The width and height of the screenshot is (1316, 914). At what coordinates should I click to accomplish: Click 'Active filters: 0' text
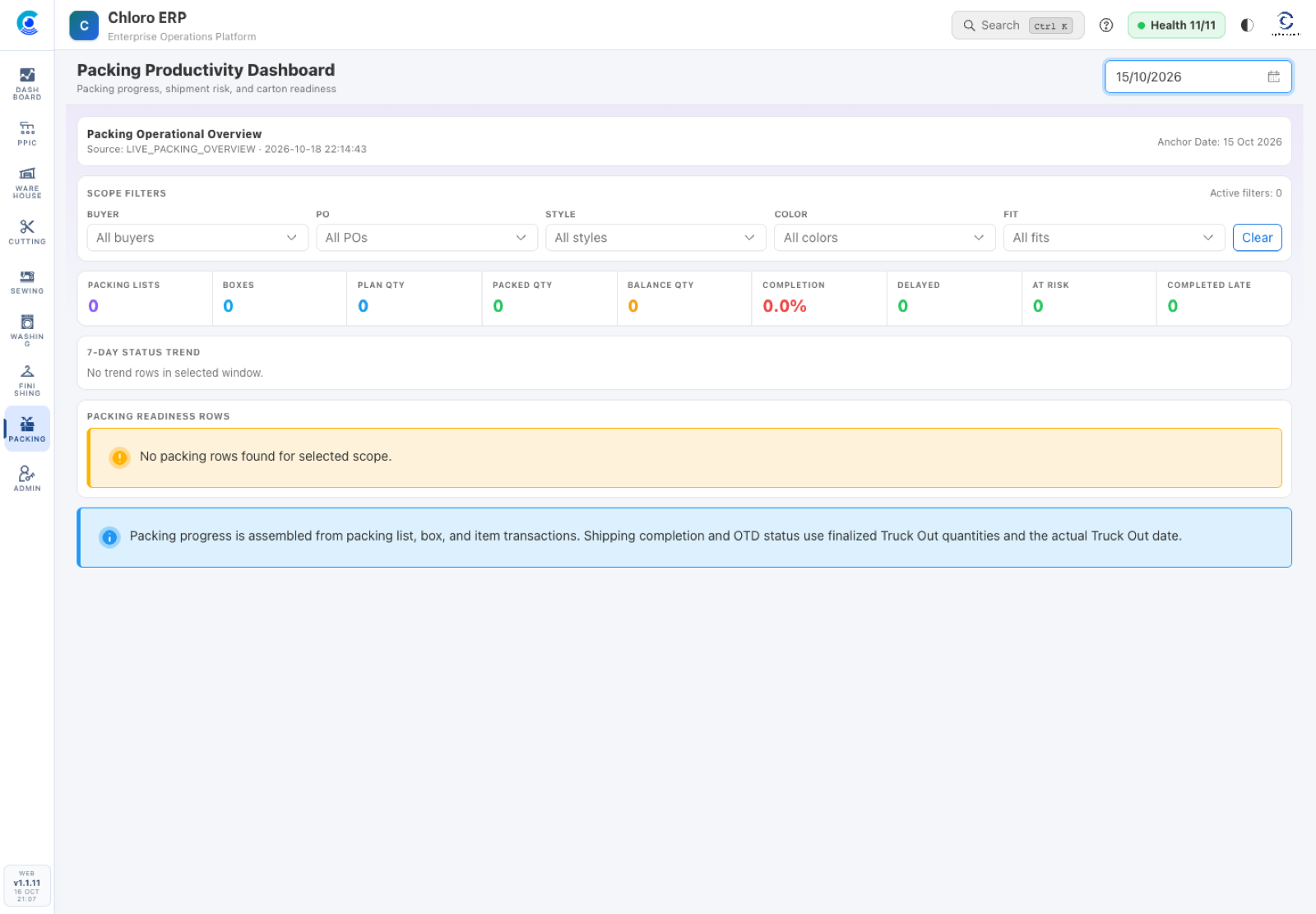pos(1245,193)
